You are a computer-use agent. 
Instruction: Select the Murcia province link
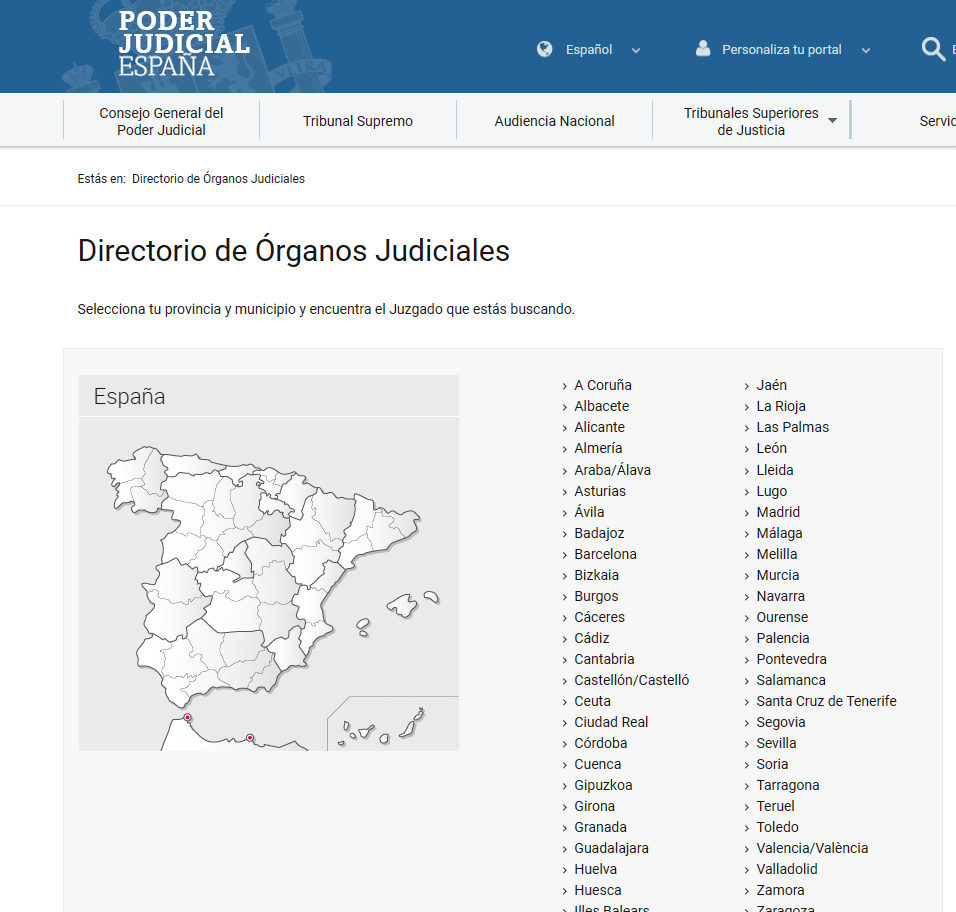click(x=777, y=575)
